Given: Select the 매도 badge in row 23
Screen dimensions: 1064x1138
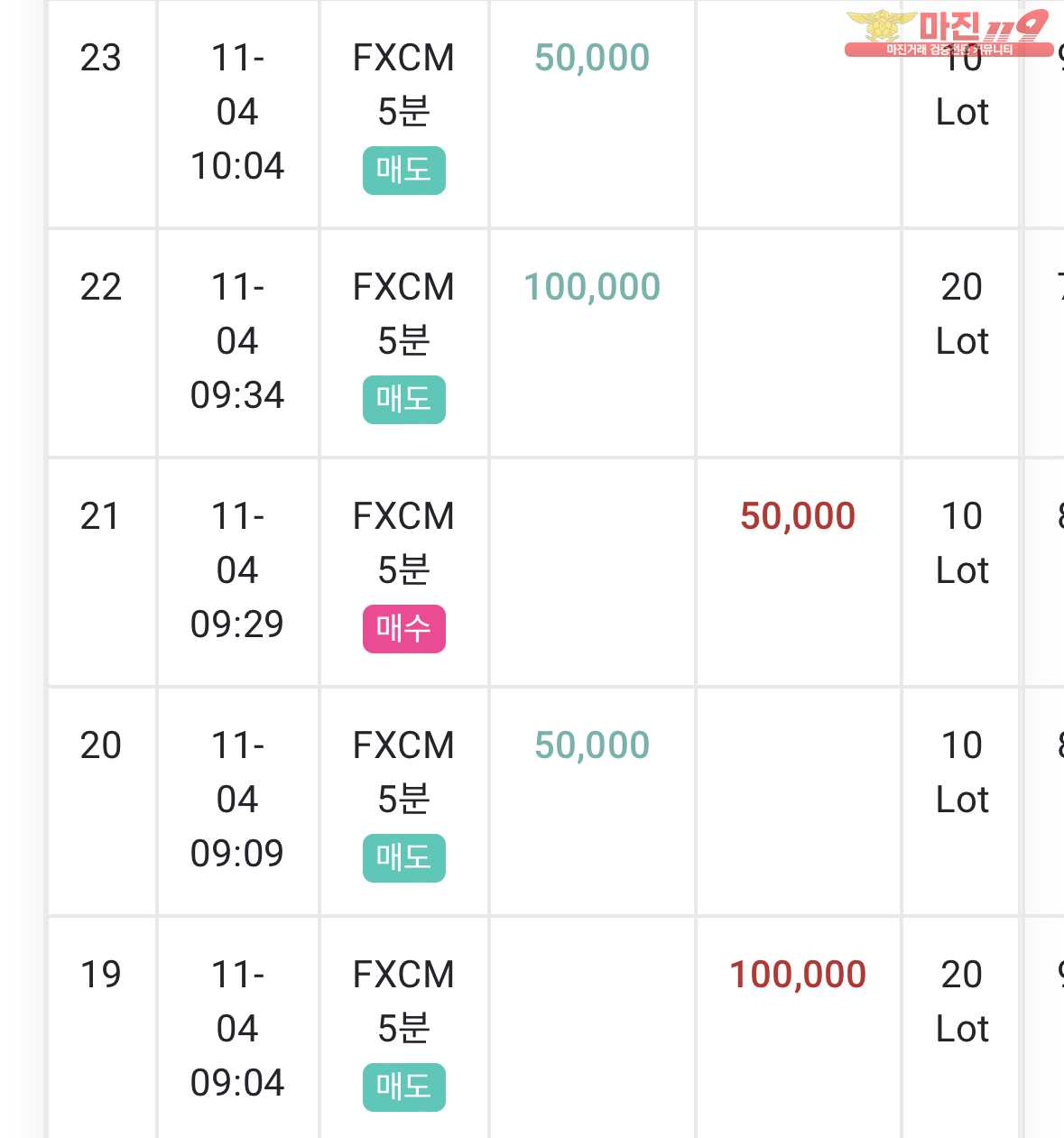Looking at the screenshot, I should click(404, 170).
